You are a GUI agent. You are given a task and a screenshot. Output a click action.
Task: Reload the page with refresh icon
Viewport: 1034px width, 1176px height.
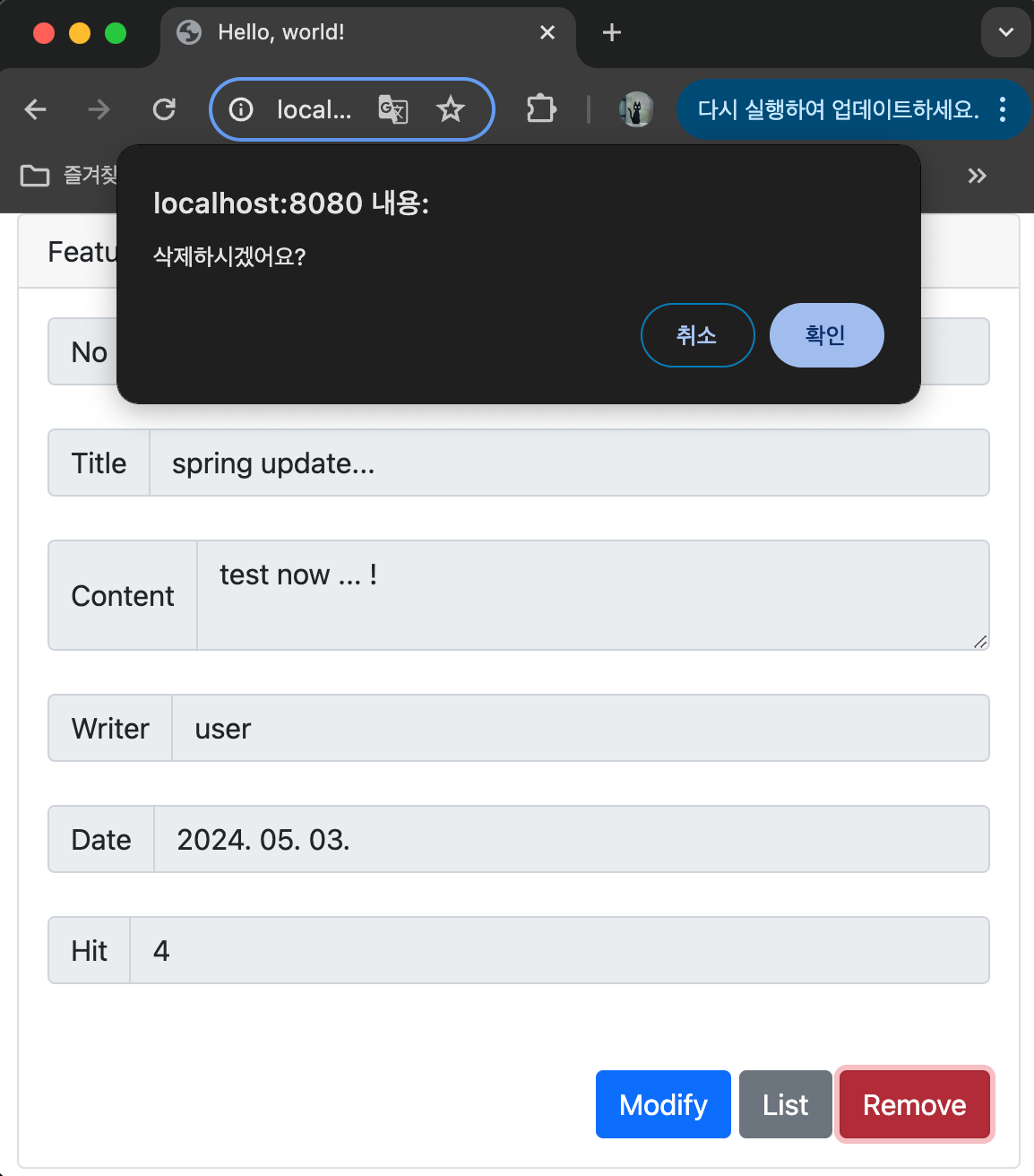coord(164,109)
